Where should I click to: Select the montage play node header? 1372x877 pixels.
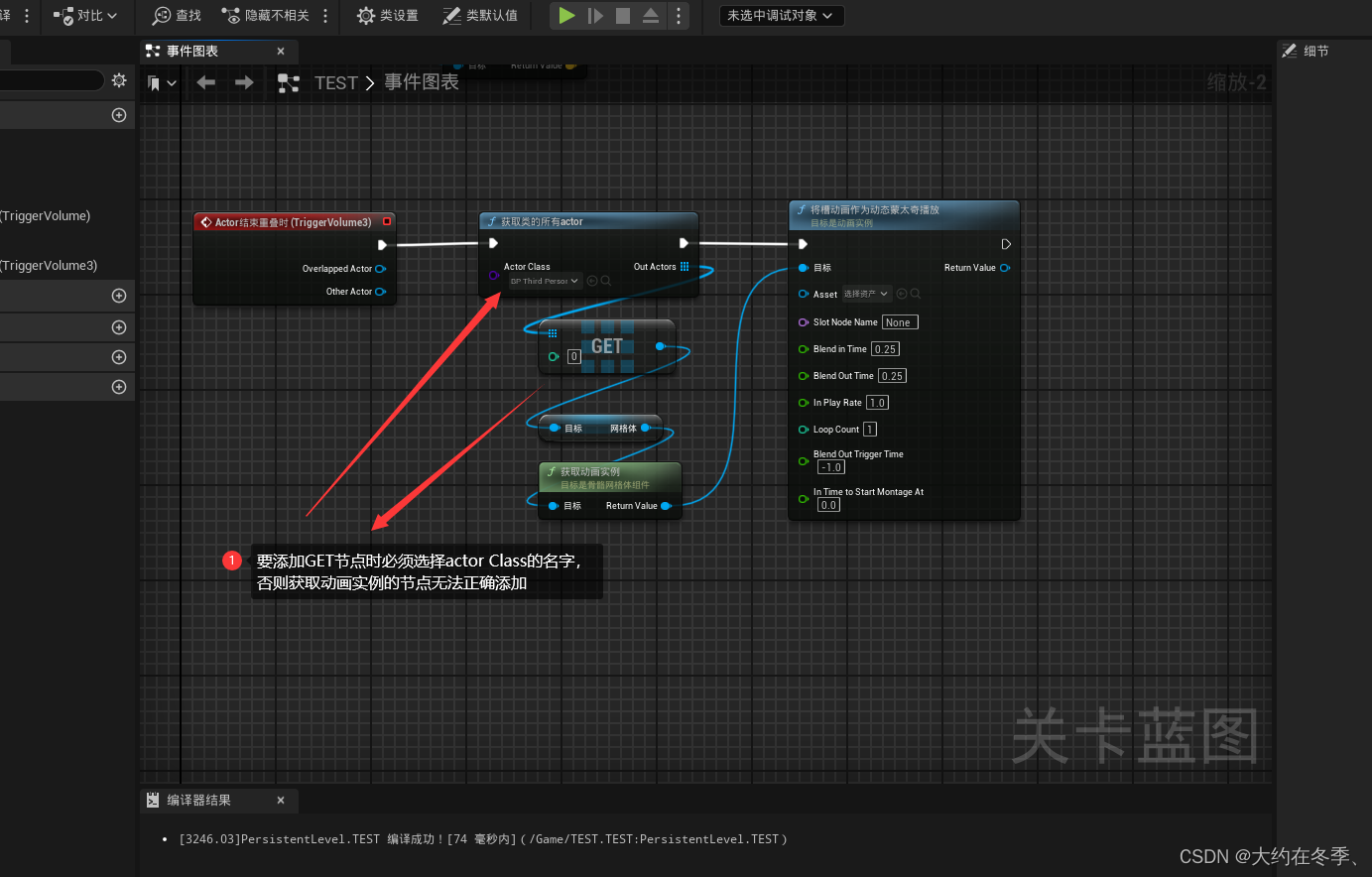click(x=904, y=215)
